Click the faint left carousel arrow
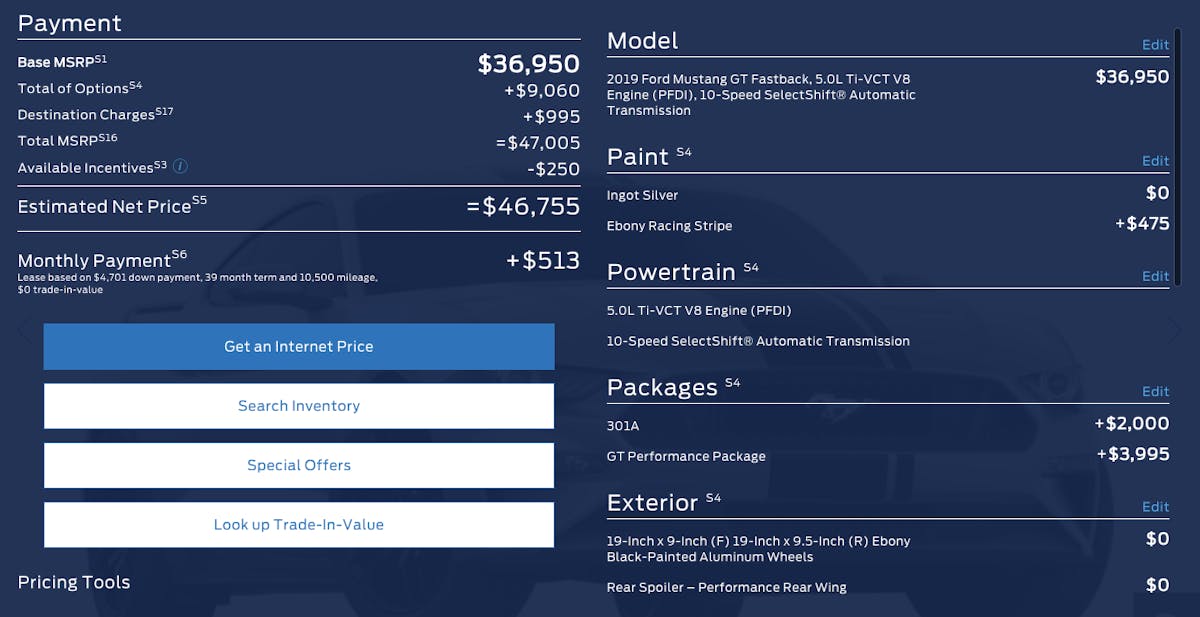Screen dimensions: 1200x617 pyautogui.click(x=26, y=331)
